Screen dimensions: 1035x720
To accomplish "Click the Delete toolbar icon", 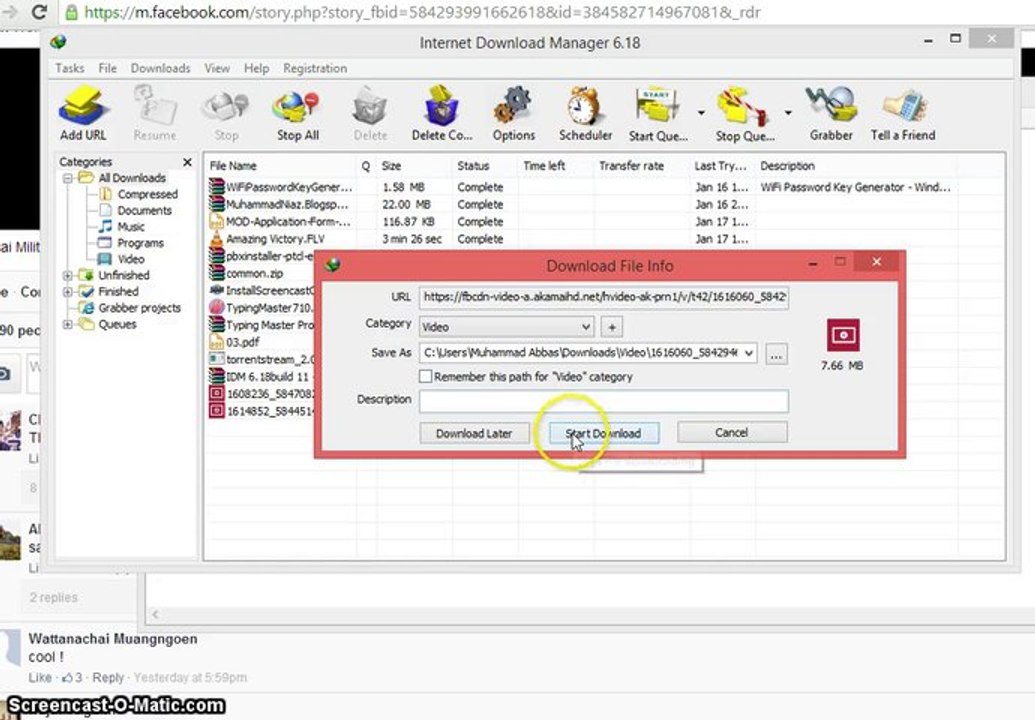I will tap(370, 112).
